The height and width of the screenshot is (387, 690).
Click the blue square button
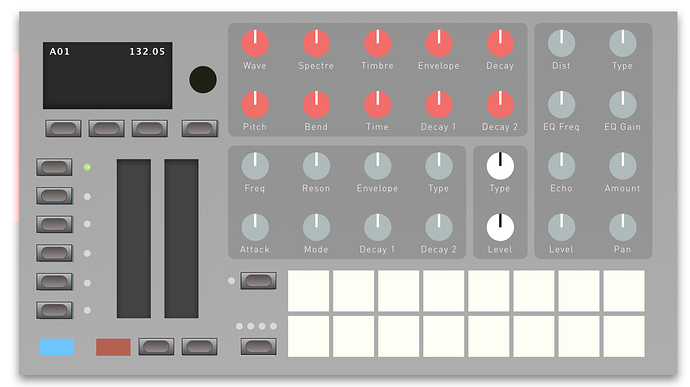tap(56, 347)
